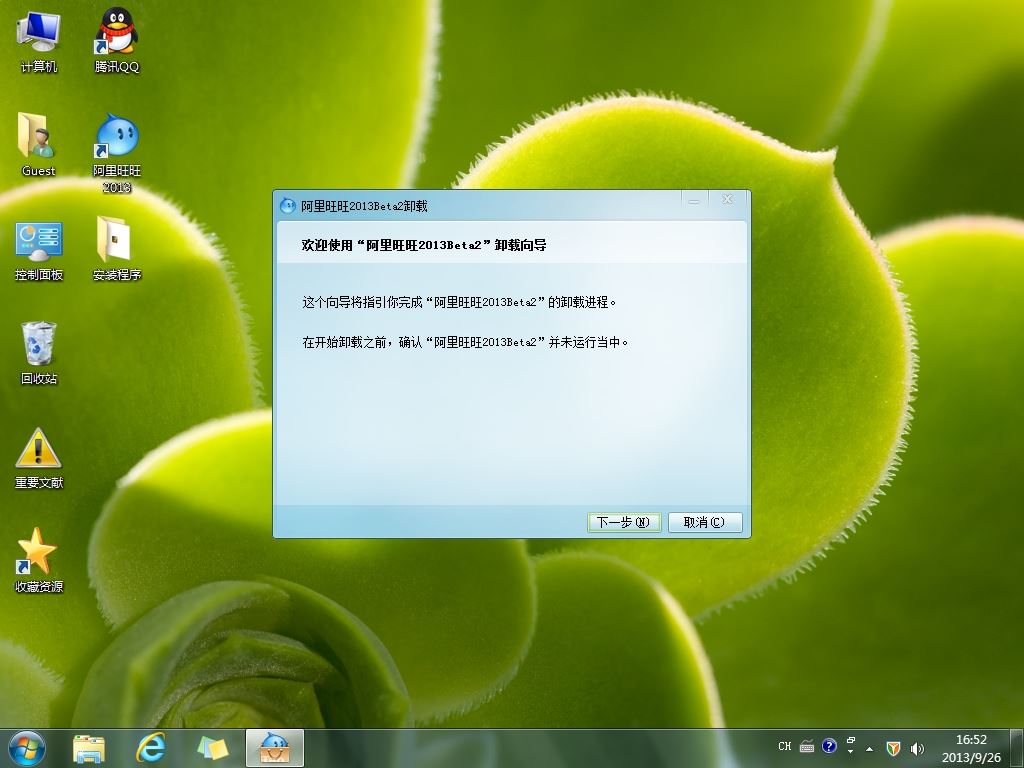Select the 安装程序 folder icon
Viewport: 1024px width, 768px height.
(x=117, y=249)
